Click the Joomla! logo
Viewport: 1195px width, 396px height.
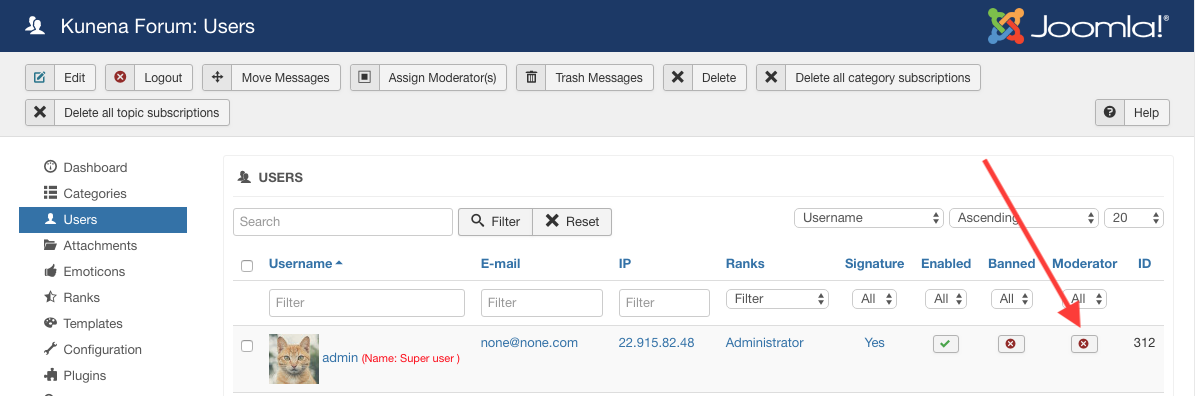pos(1077,27)
